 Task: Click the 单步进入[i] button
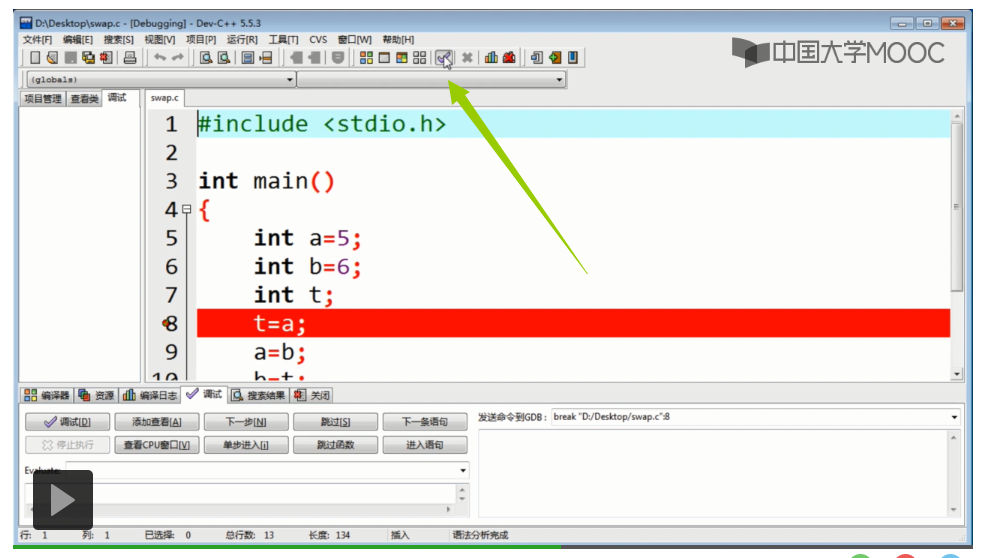(246, 445)
